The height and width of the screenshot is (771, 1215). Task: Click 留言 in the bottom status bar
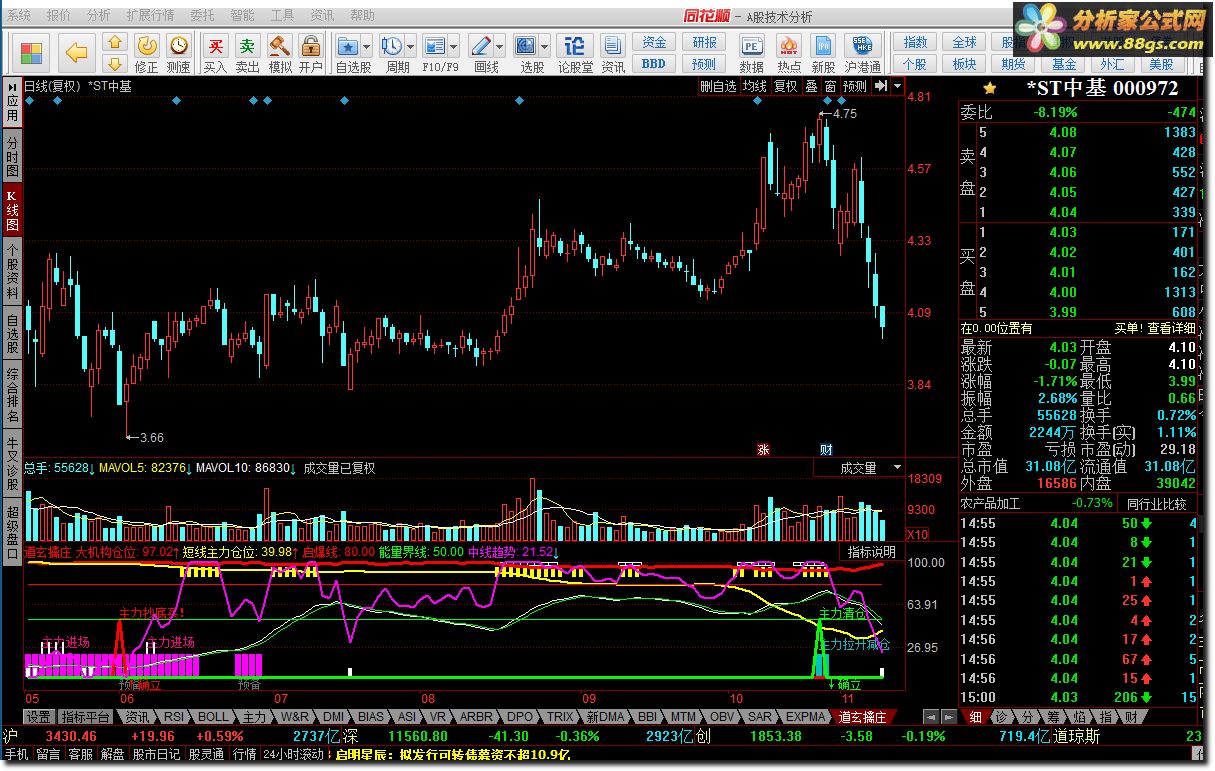[x=48, y=754]
